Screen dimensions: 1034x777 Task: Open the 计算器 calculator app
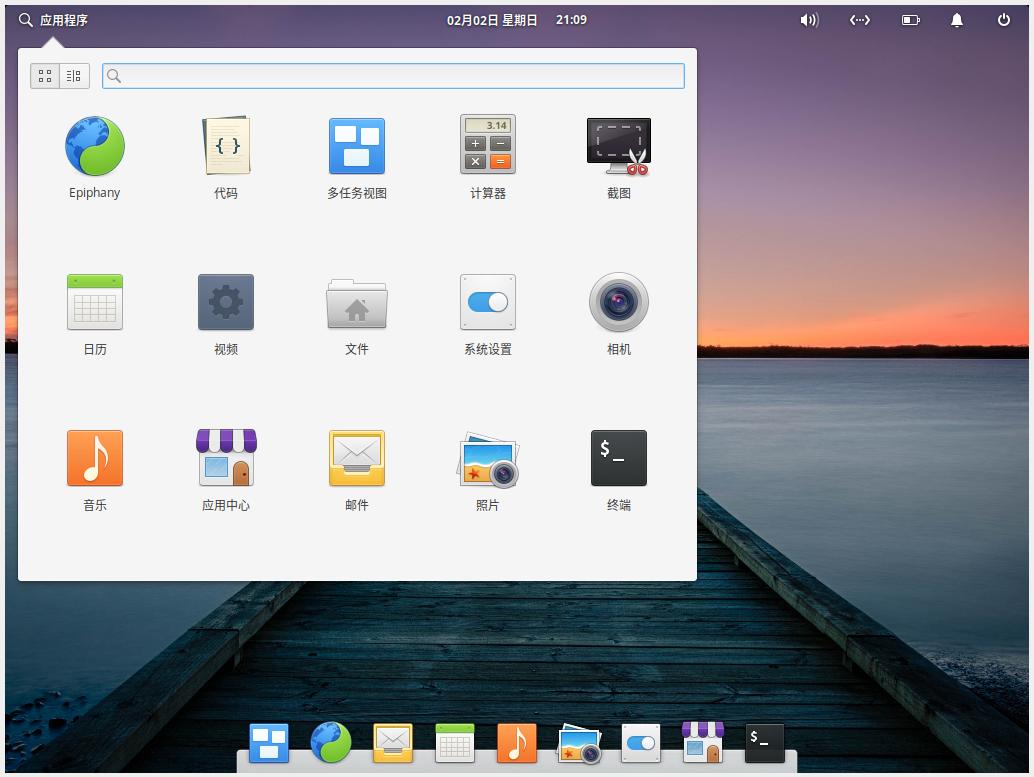point(487,145)
